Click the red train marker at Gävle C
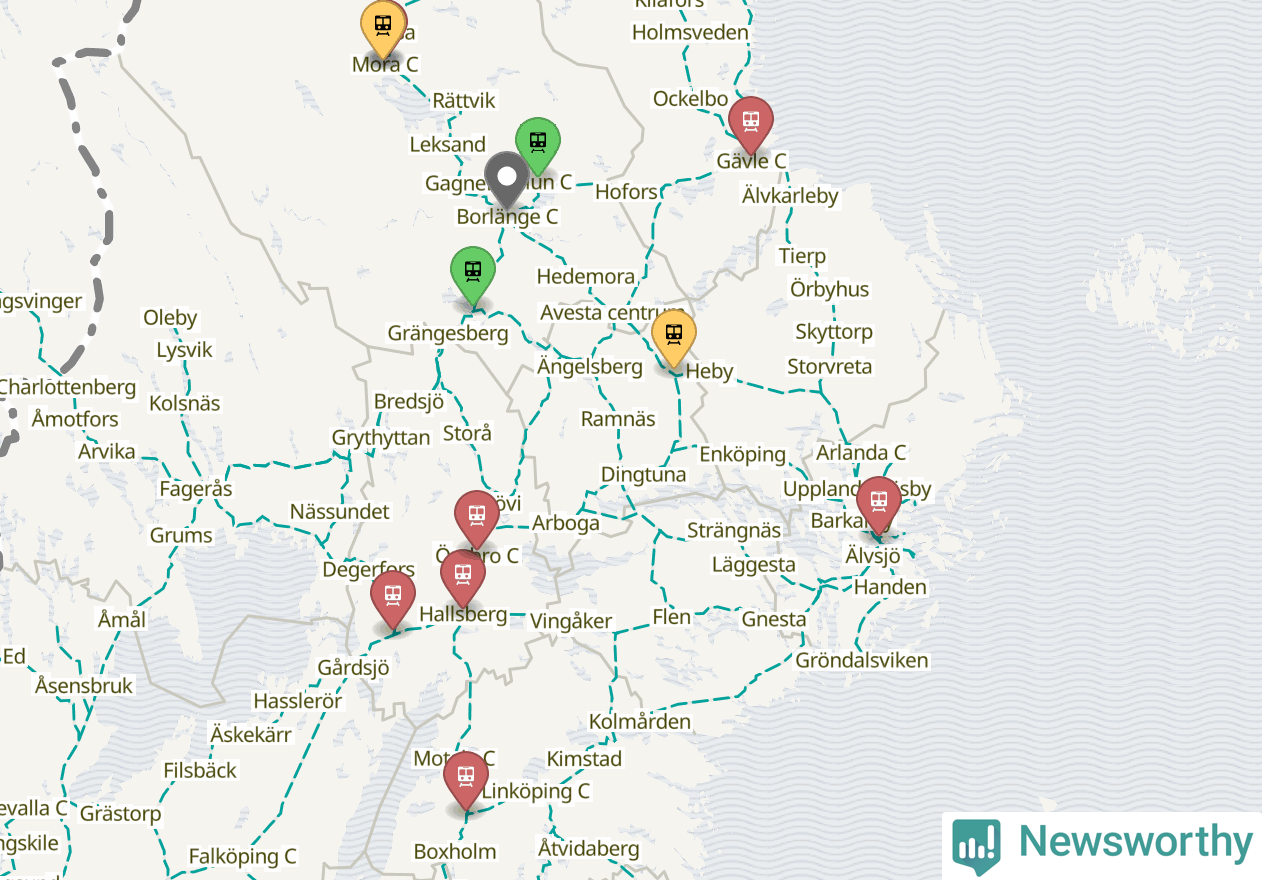The width and height of the screenshot is (1262, 880). 750,122
